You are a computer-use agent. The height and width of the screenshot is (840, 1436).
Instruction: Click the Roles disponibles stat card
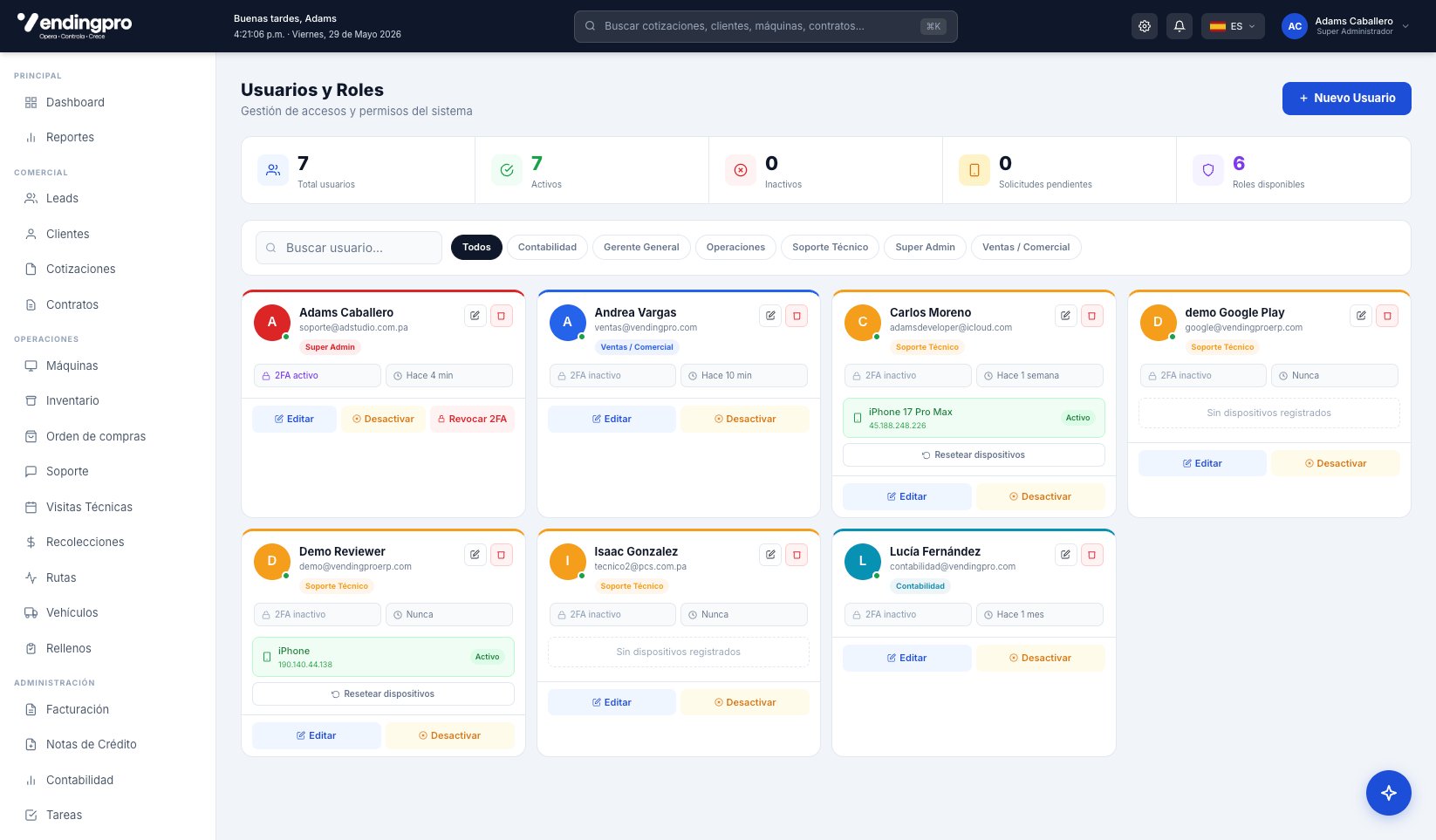(x=1293, y=170)
